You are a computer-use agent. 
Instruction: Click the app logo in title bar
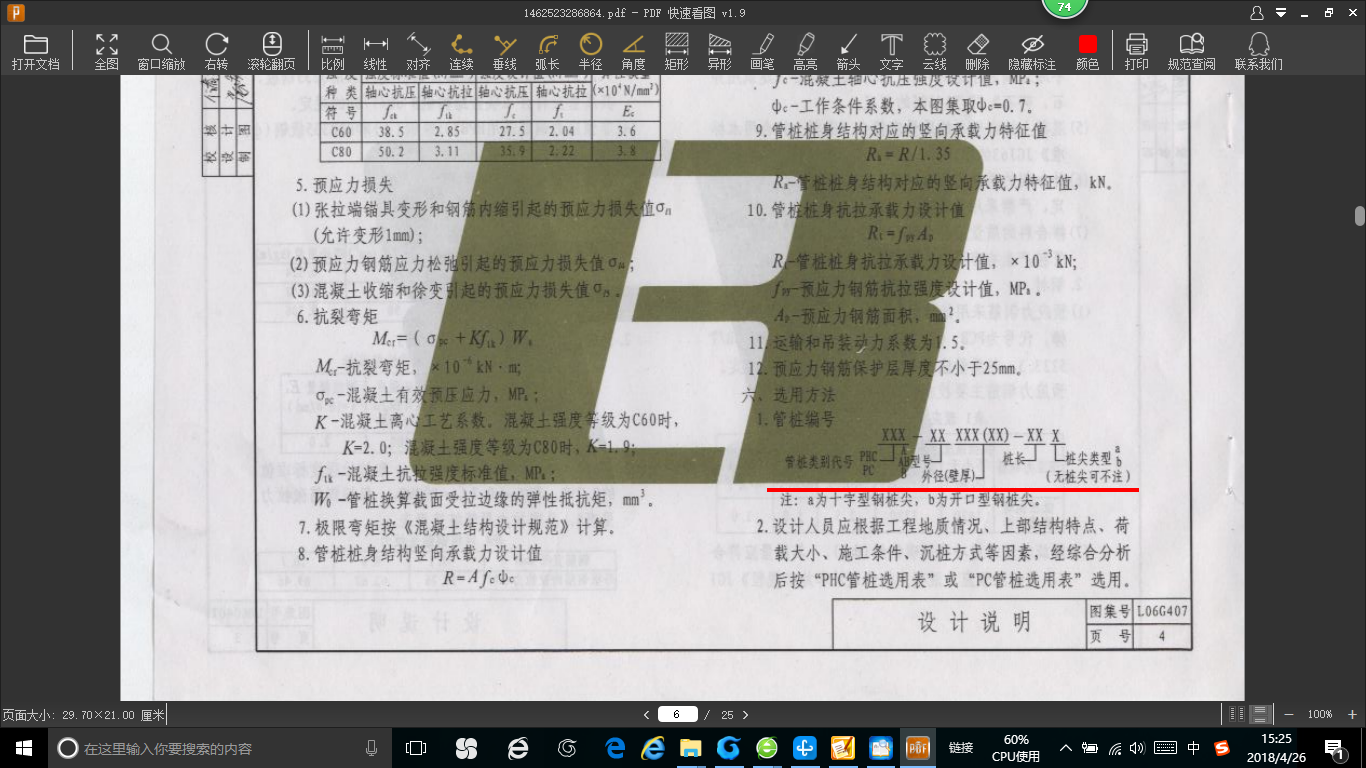click(x=15, y=13)
